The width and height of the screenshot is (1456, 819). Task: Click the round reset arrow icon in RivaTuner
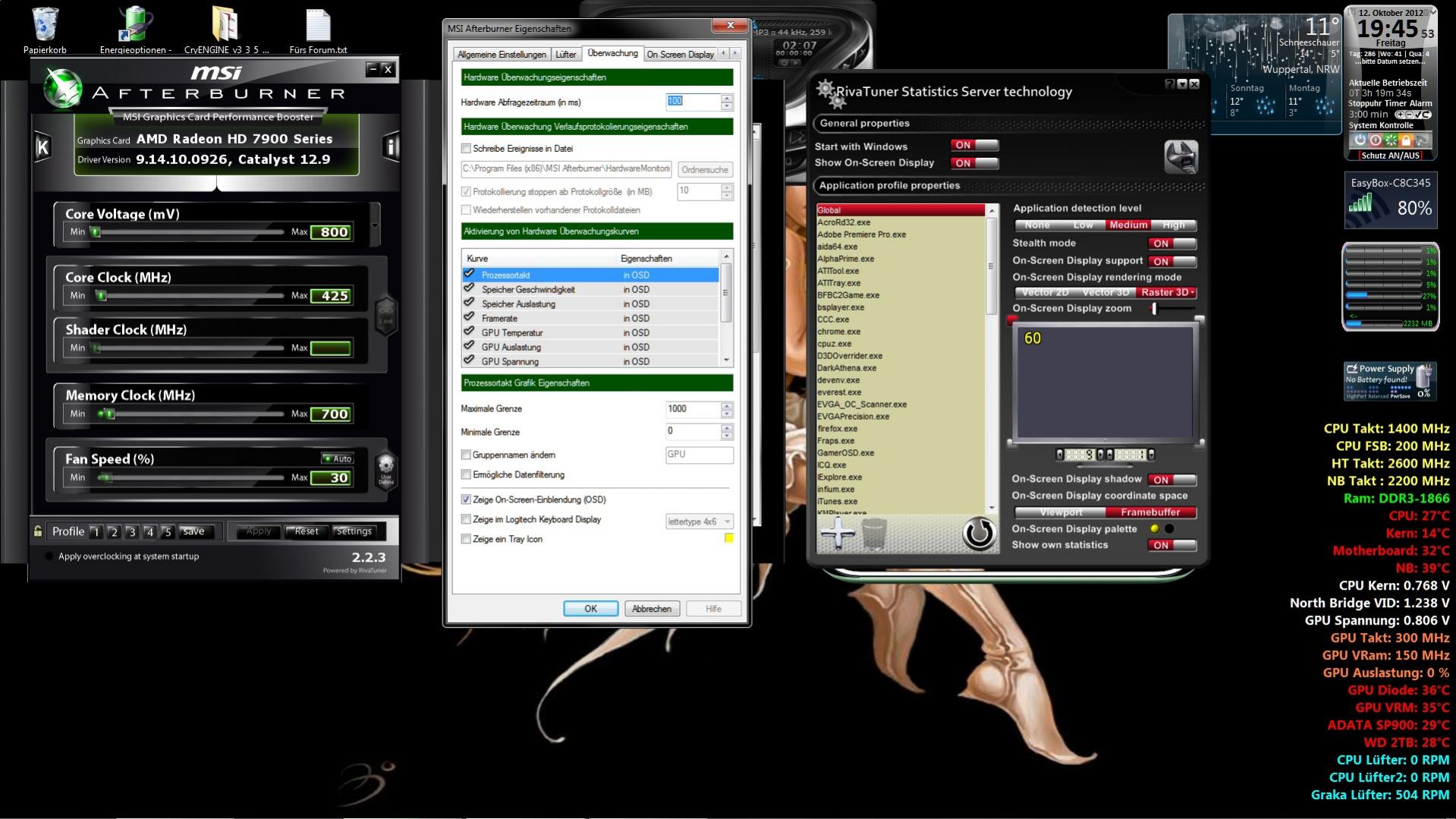pos(979,534)
